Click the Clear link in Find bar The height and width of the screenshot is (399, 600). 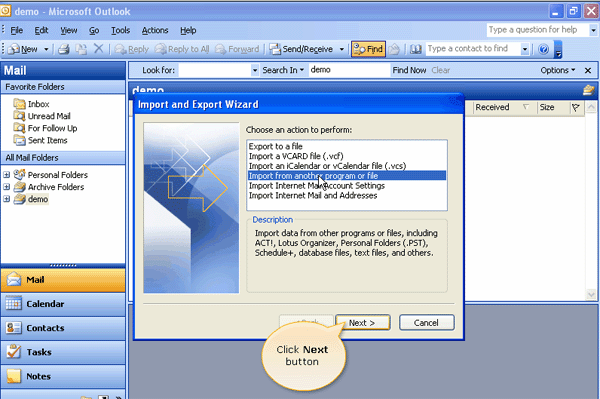(x=441, y=70)
